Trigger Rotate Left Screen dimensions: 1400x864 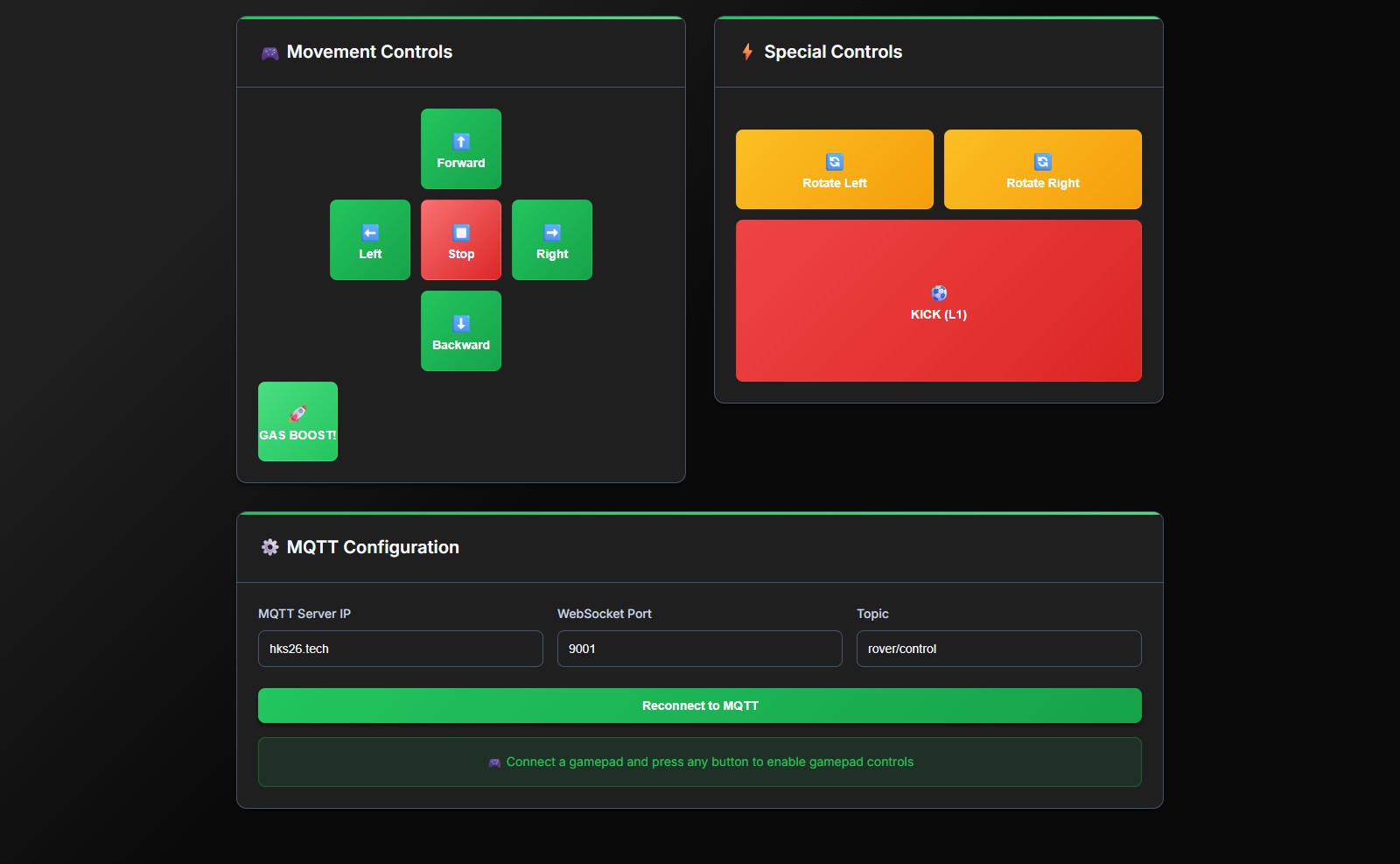(835, 169)
